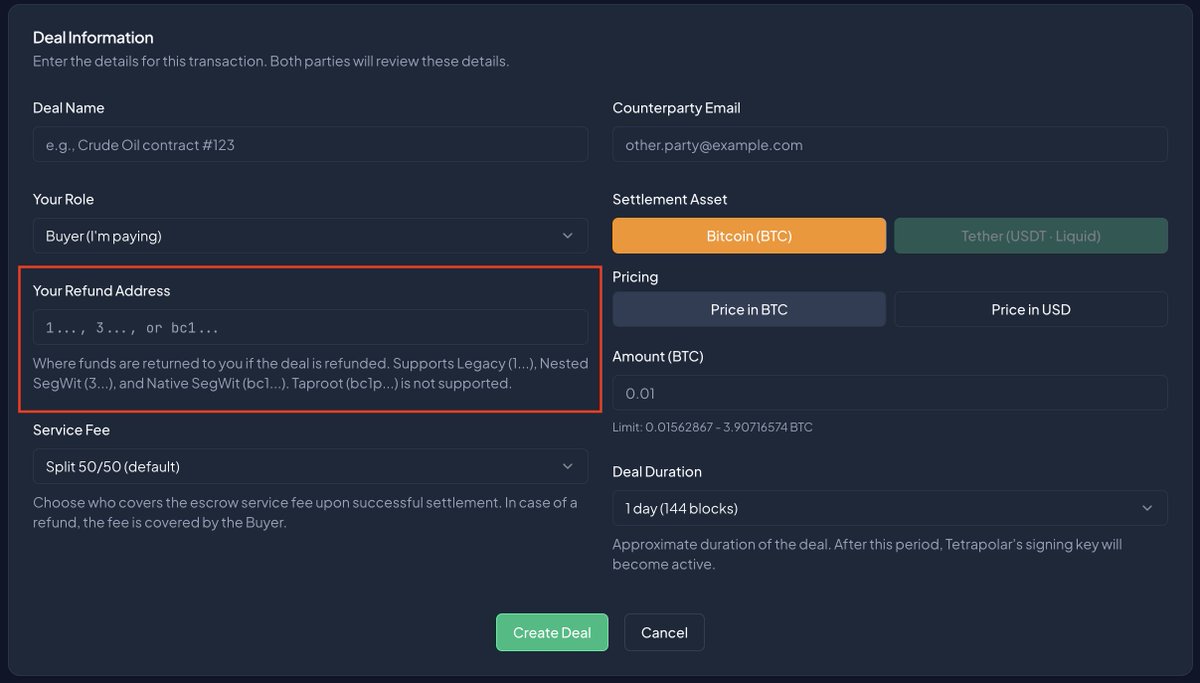This screenshot has height=683, width=1200.
Task: Click the Deal Information heading
Action: pyautogui.click(x=93, y=38)
